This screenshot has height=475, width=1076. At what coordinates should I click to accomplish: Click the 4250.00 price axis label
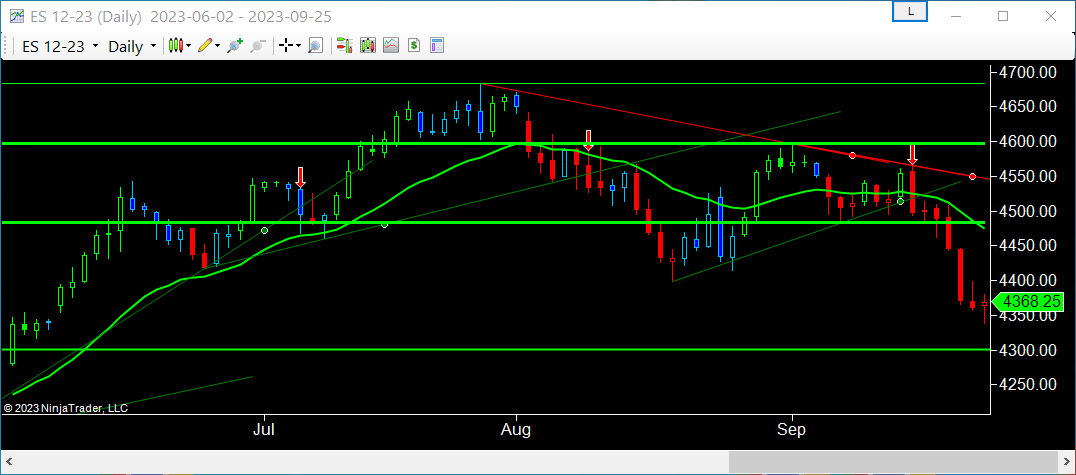1027,384
